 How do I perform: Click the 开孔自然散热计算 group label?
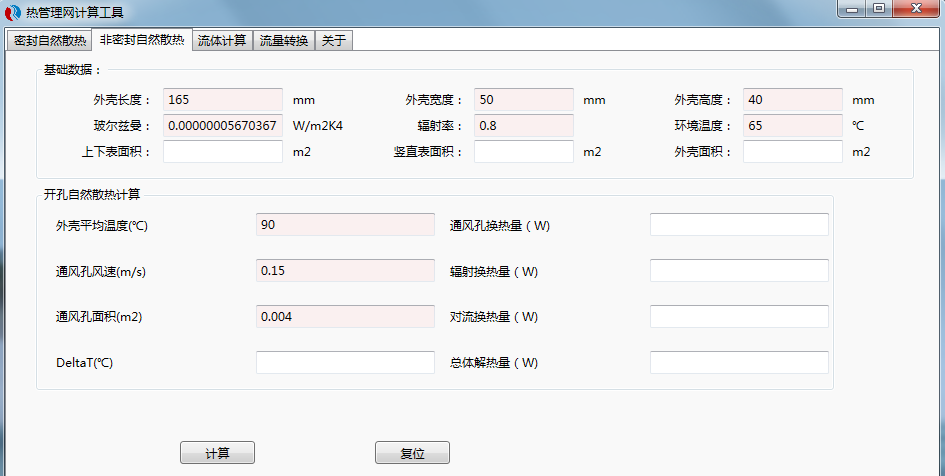[92, 194]
